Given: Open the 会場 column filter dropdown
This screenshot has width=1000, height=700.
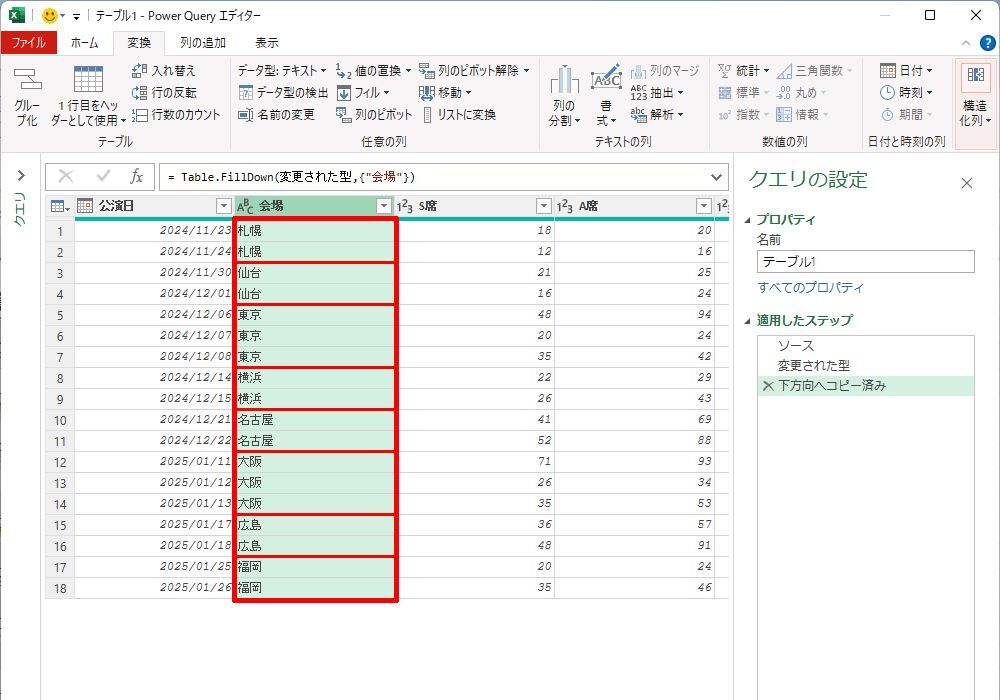Looking at the screenshot, I should click(383, 206).
